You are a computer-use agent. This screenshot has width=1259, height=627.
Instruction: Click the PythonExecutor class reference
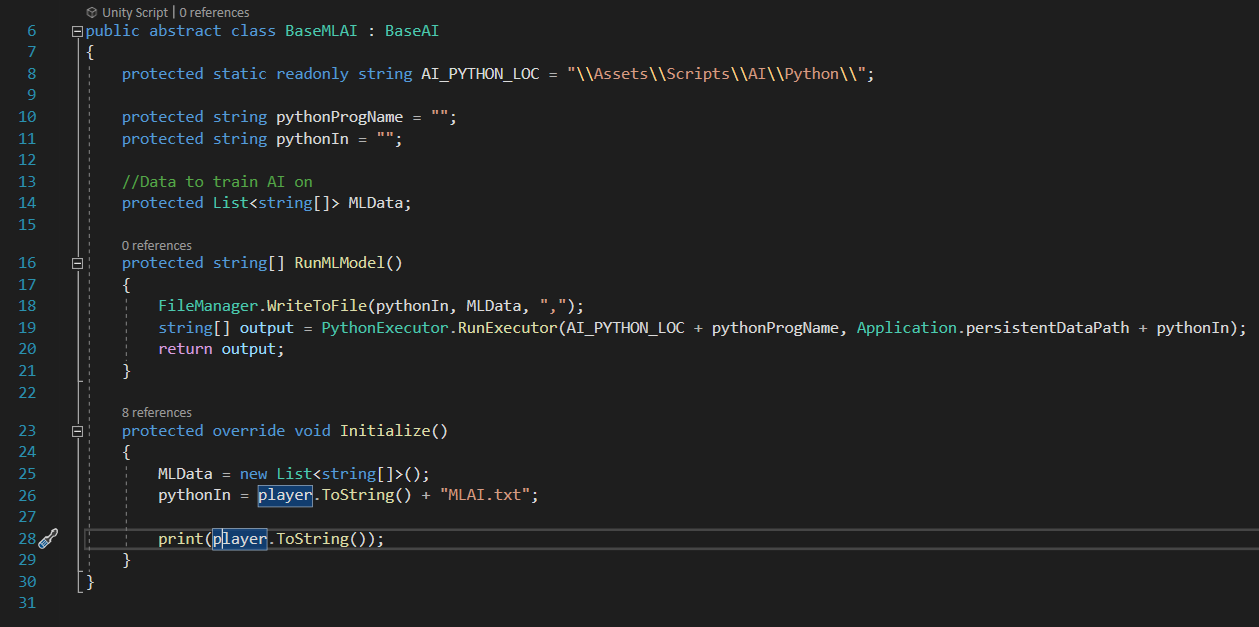coord(385,328)
